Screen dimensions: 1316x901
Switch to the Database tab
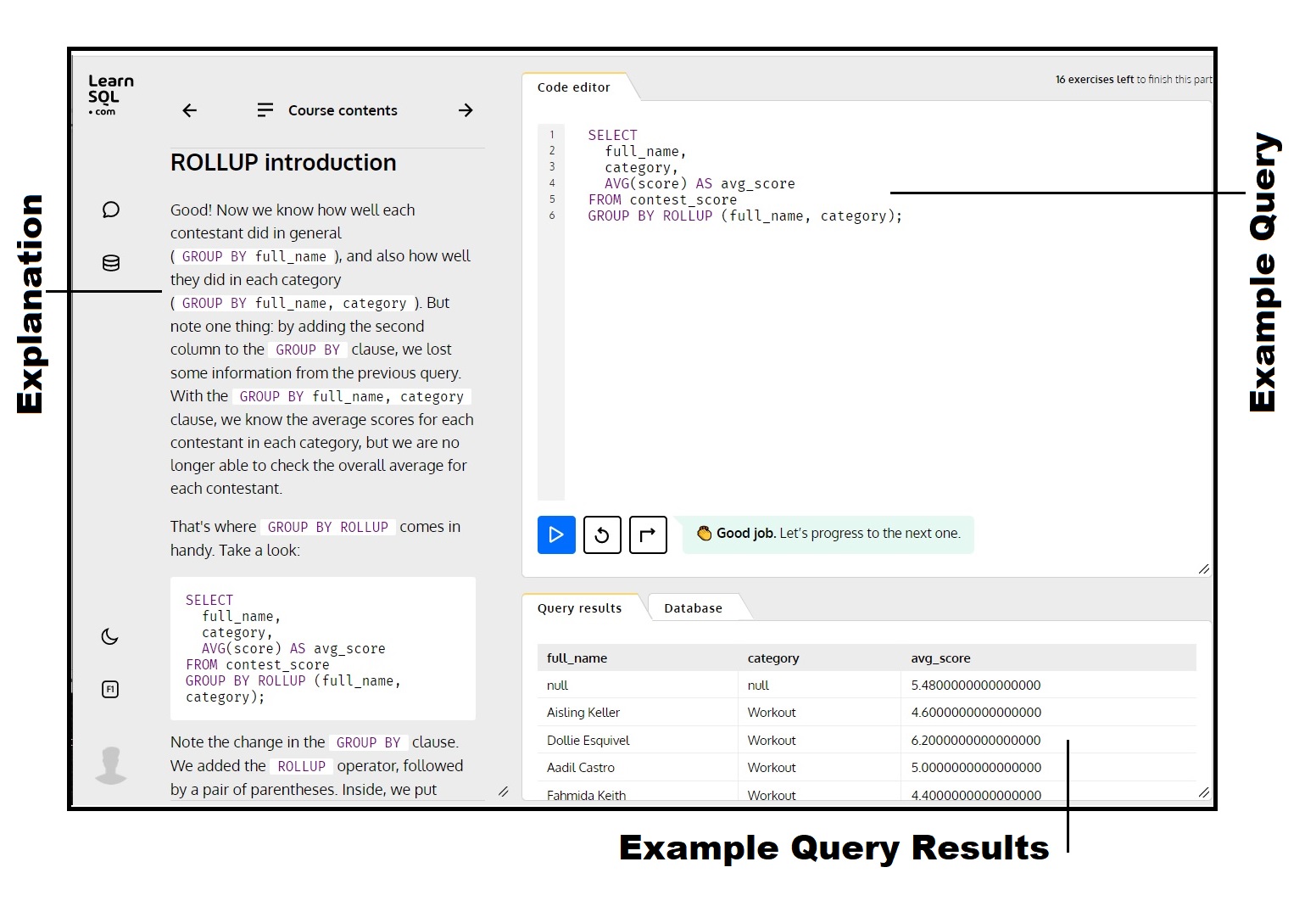tap(694, 608)
